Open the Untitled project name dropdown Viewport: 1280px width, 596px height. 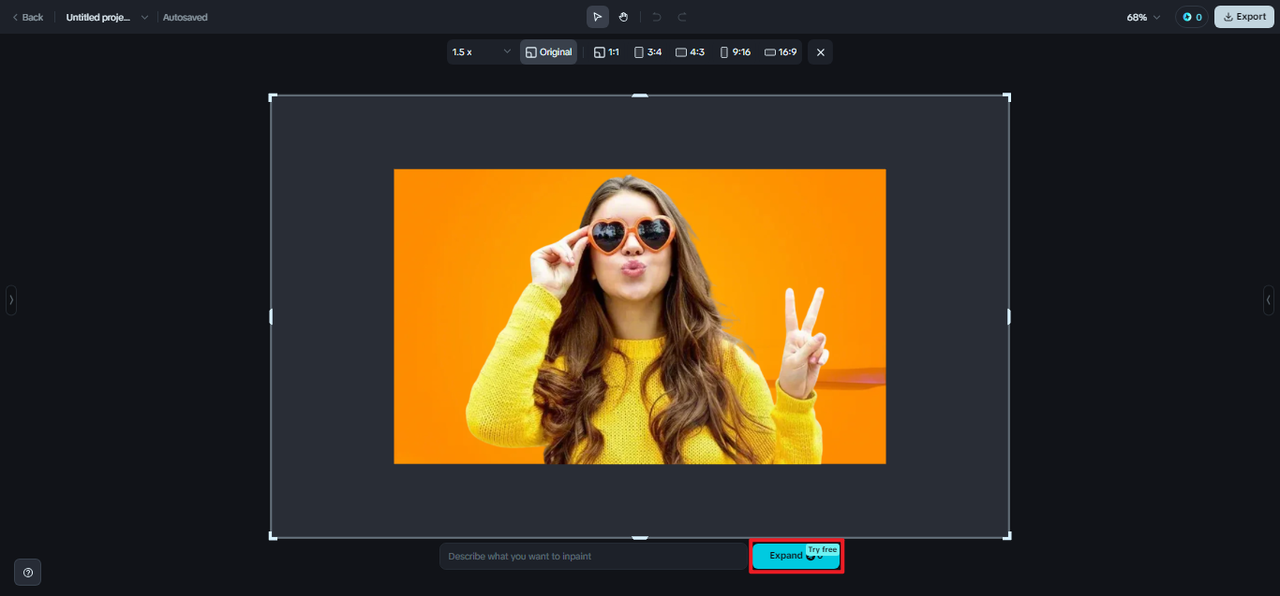(107, 17)
